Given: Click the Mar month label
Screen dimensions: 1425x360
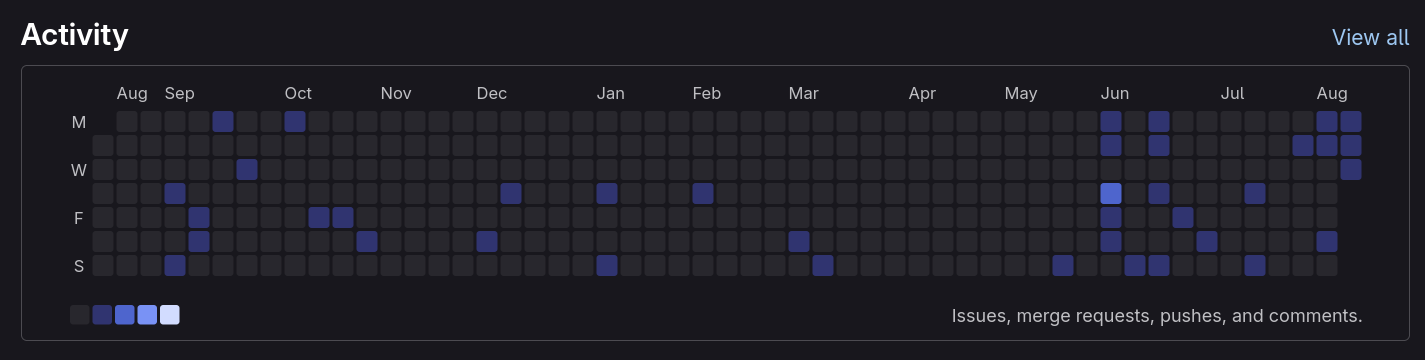Looking at the screenshot, I should [x=804, y=94].
